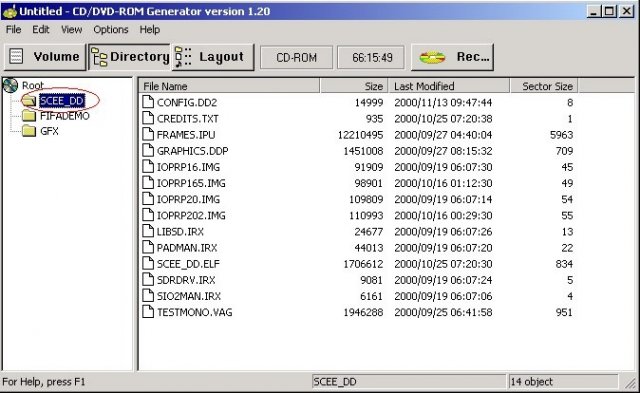Open the Volume tab
Viewport: 640px width, 393px height.
point(45,57)
